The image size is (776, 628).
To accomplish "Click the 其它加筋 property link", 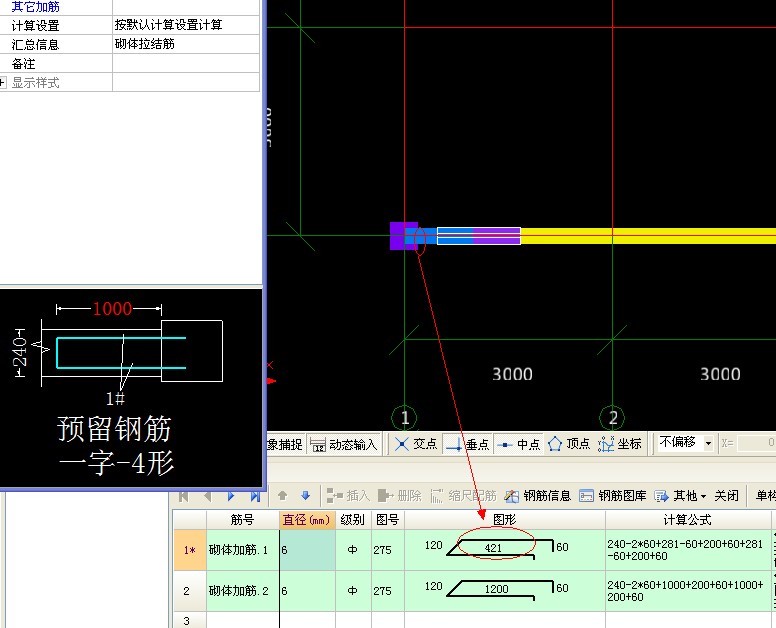I will click(x=35, y=7).
